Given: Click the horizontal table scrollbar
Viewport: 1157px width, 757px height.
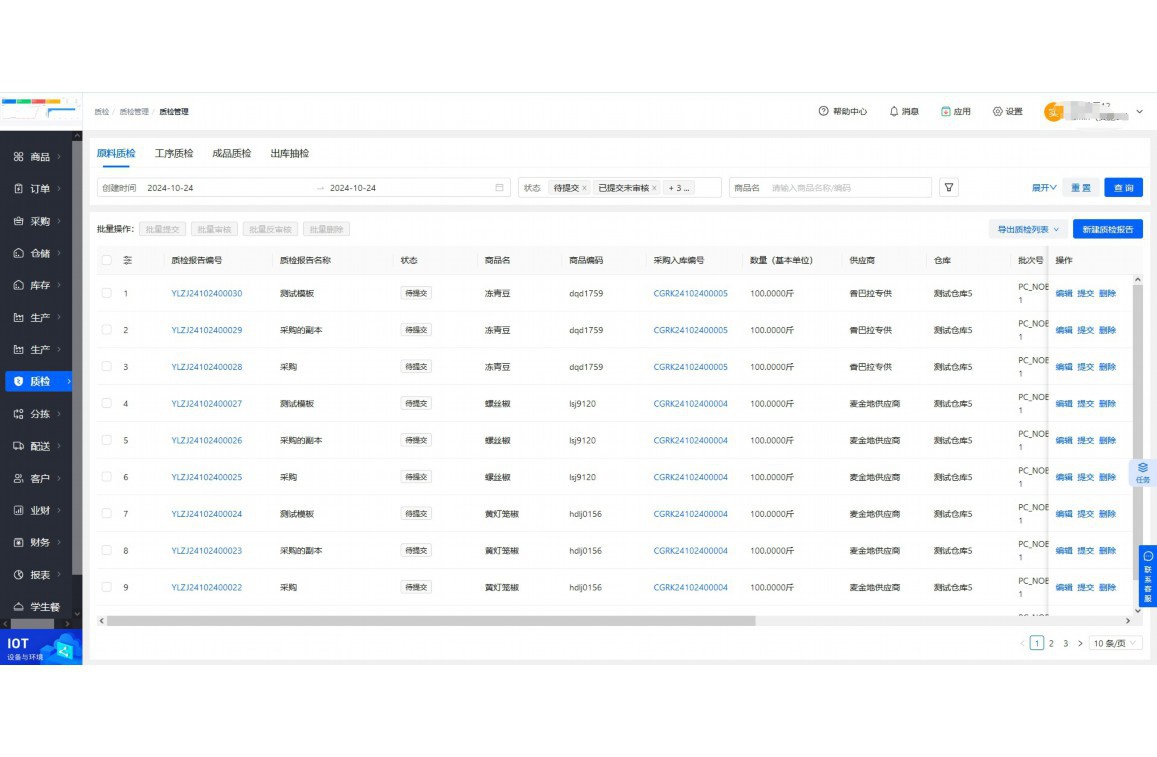Looking at the screenshot, I should click(x=430, y=621).
